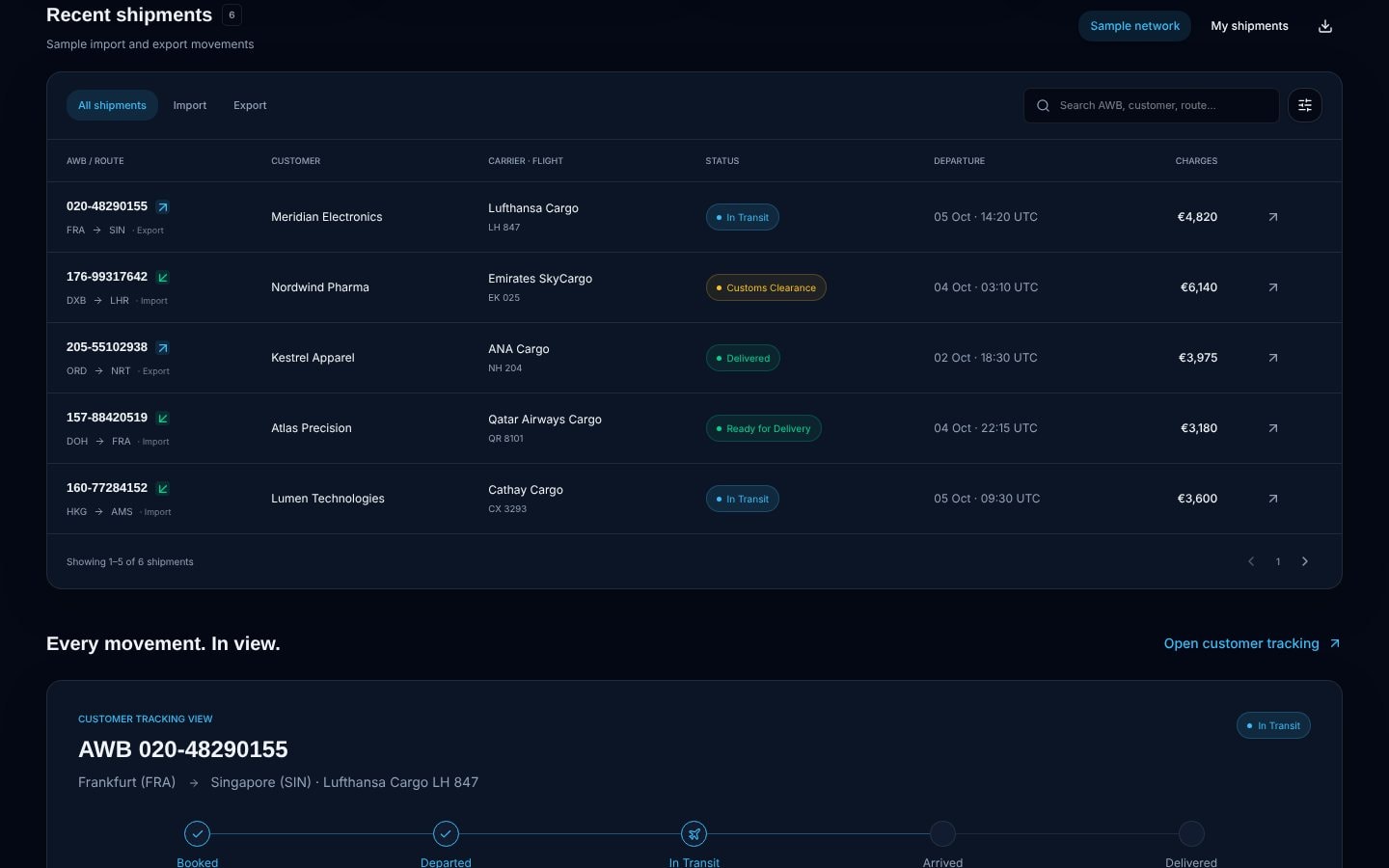Screen dimensions: 1389x868
Task: Open customer tracking link
Action: coord(1252,643)
